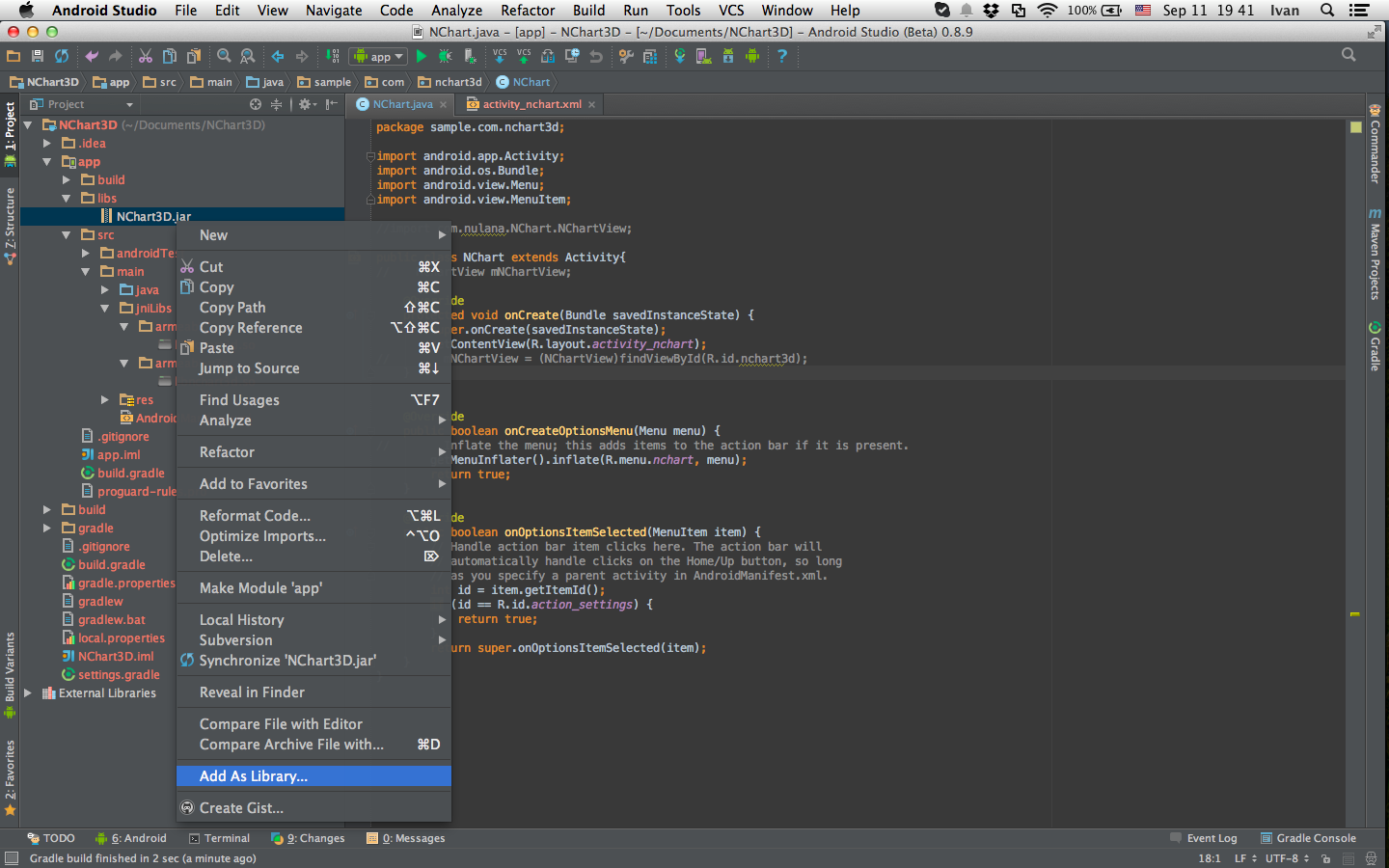Click the Synchronize toolbar icon

coord(62,56)
